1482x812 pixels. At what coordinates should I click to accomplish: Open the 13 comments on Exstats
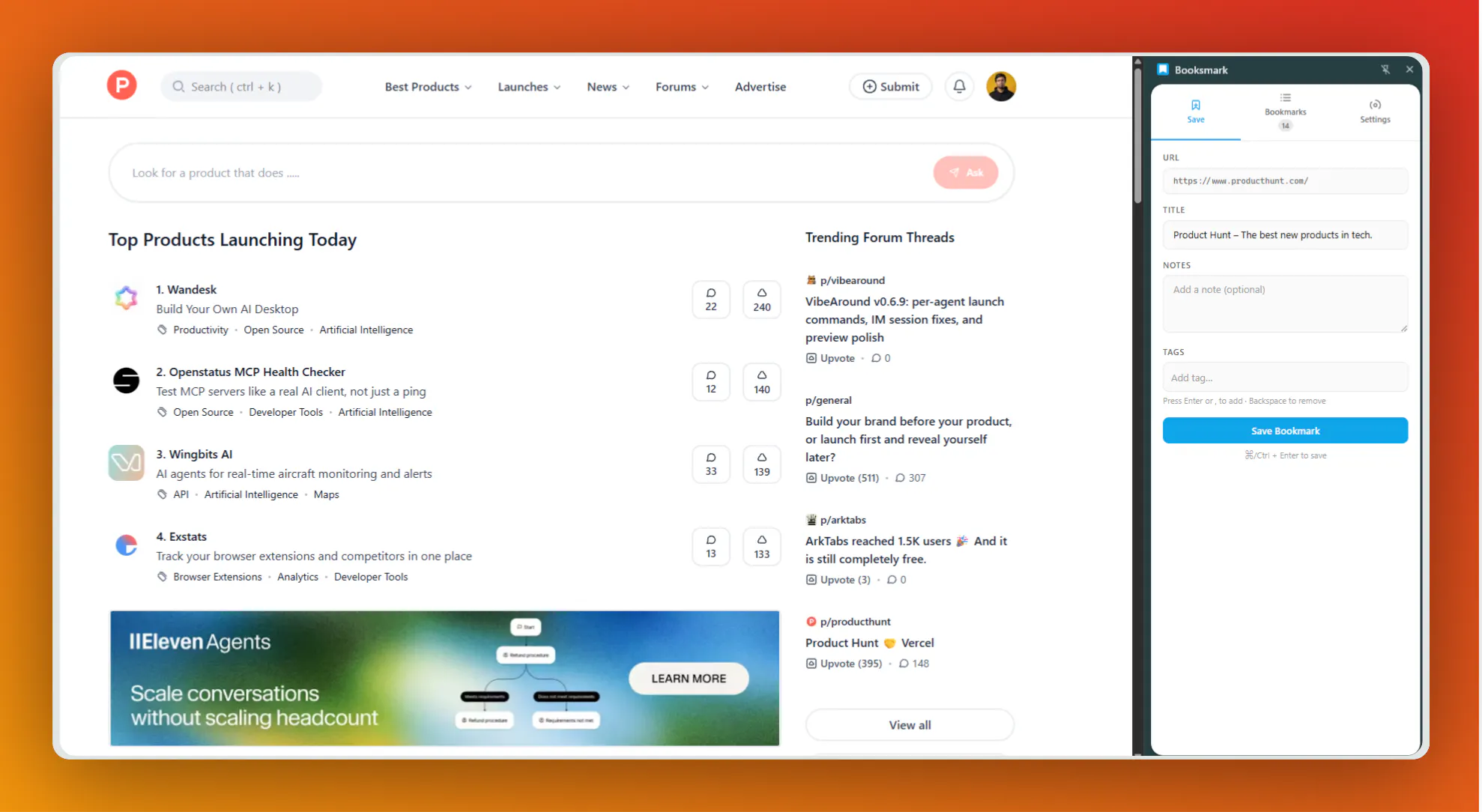[x=711, y=547]
